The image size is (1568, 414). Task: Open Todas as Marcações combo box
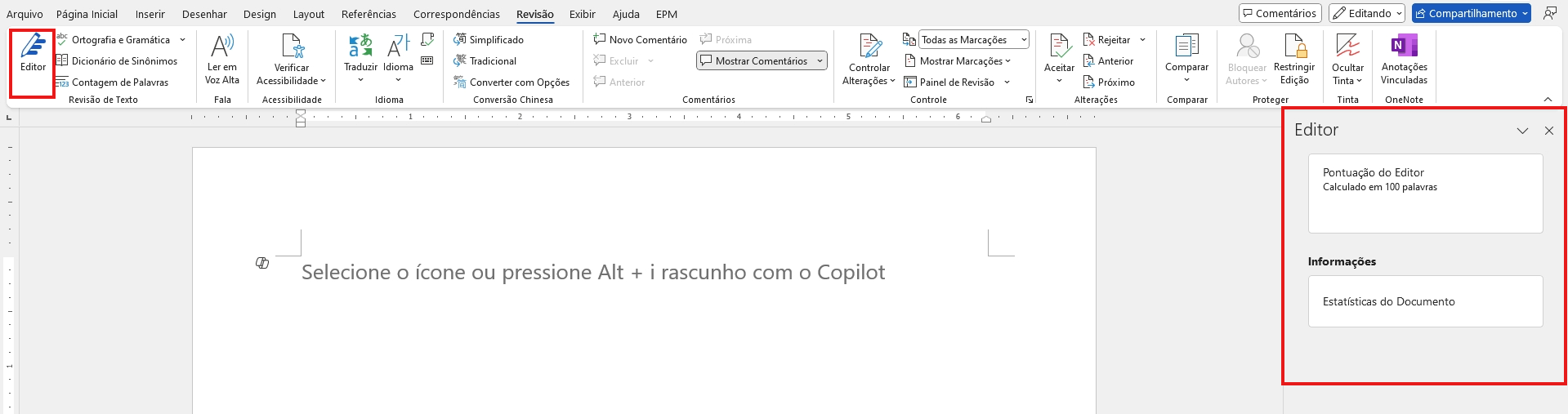(974, 39)
